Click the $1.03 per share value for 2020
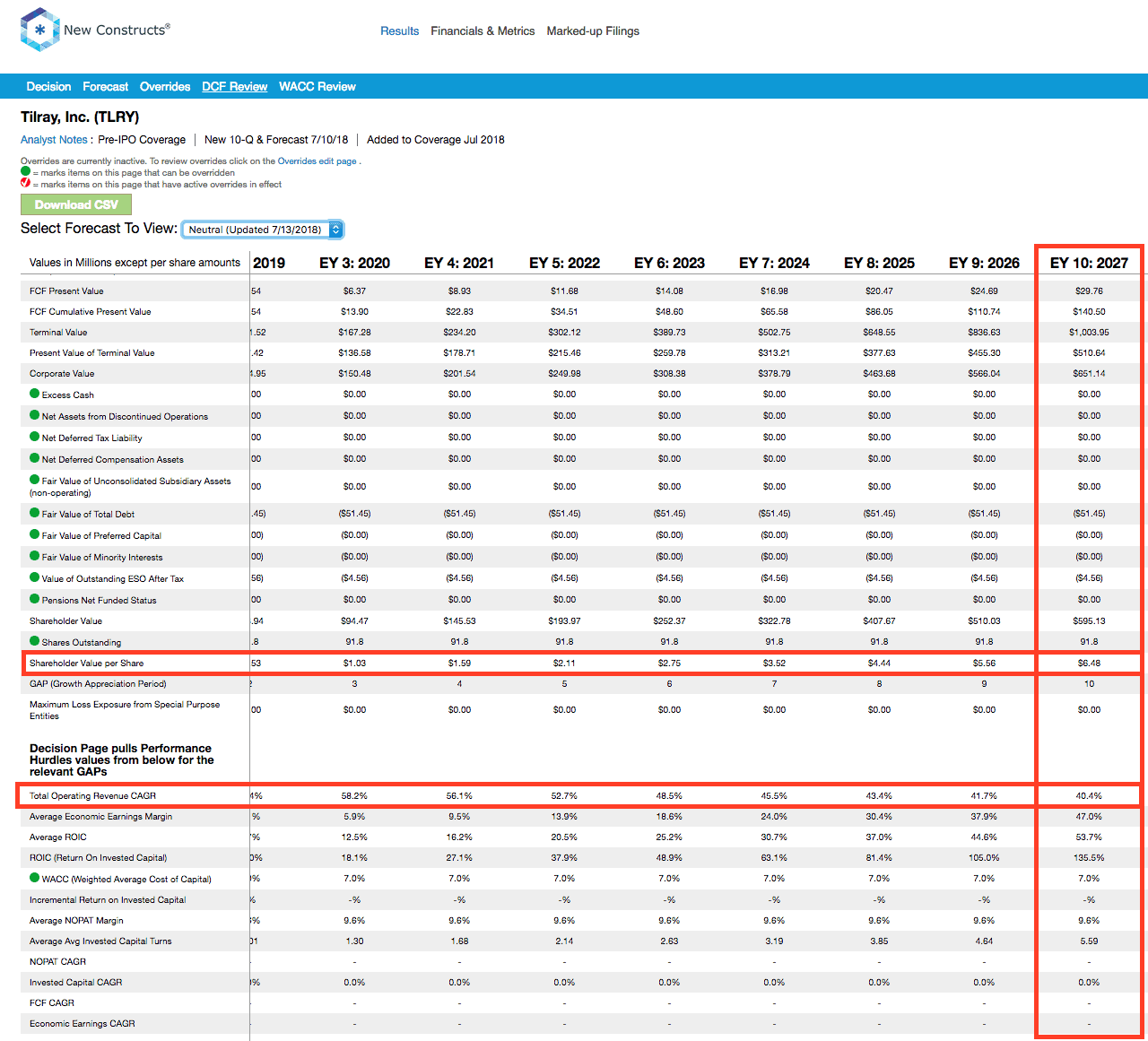 point(354,663)
